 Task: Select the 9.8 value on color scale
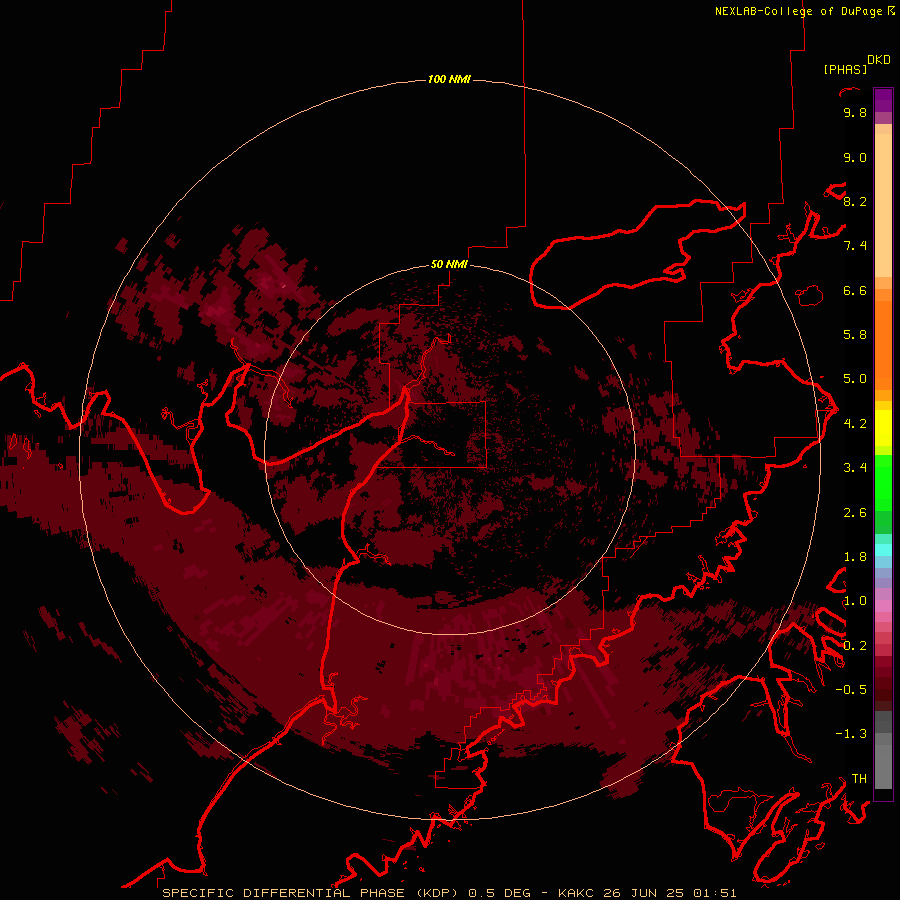coord(855,112)
